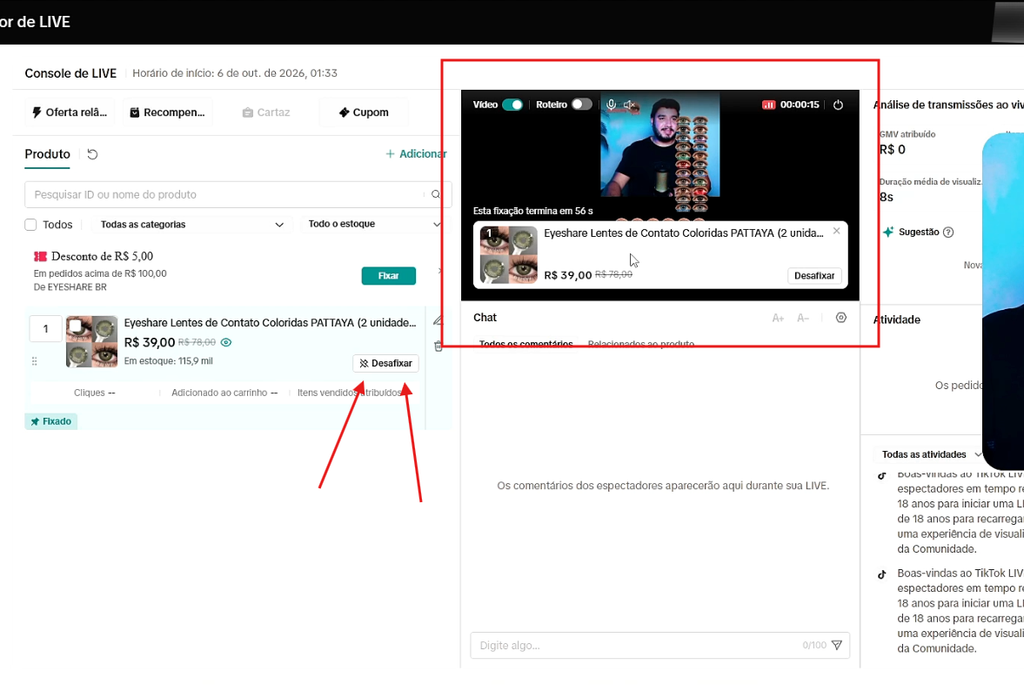Screen dimensions: 1024x686
Task: Increase chat font size with A+
Action: click(x=778, y=318)
